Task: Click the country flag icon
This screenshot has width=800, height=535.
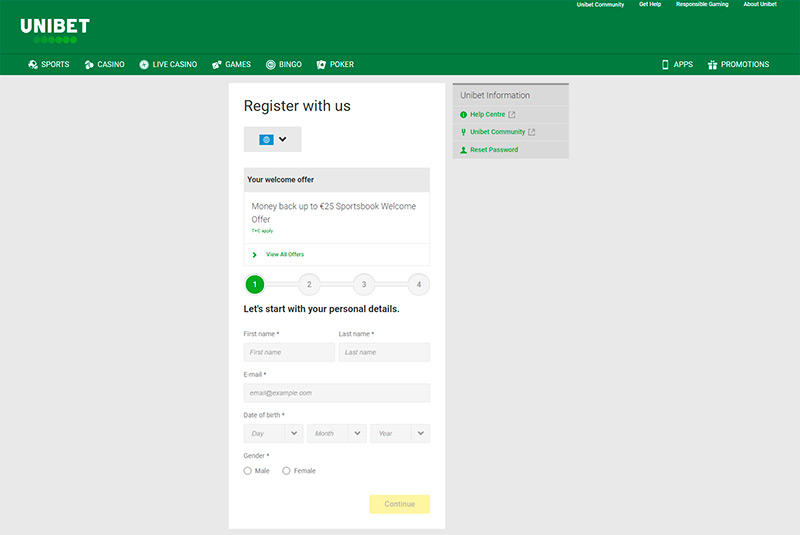Action: click(x=266, y=140)
